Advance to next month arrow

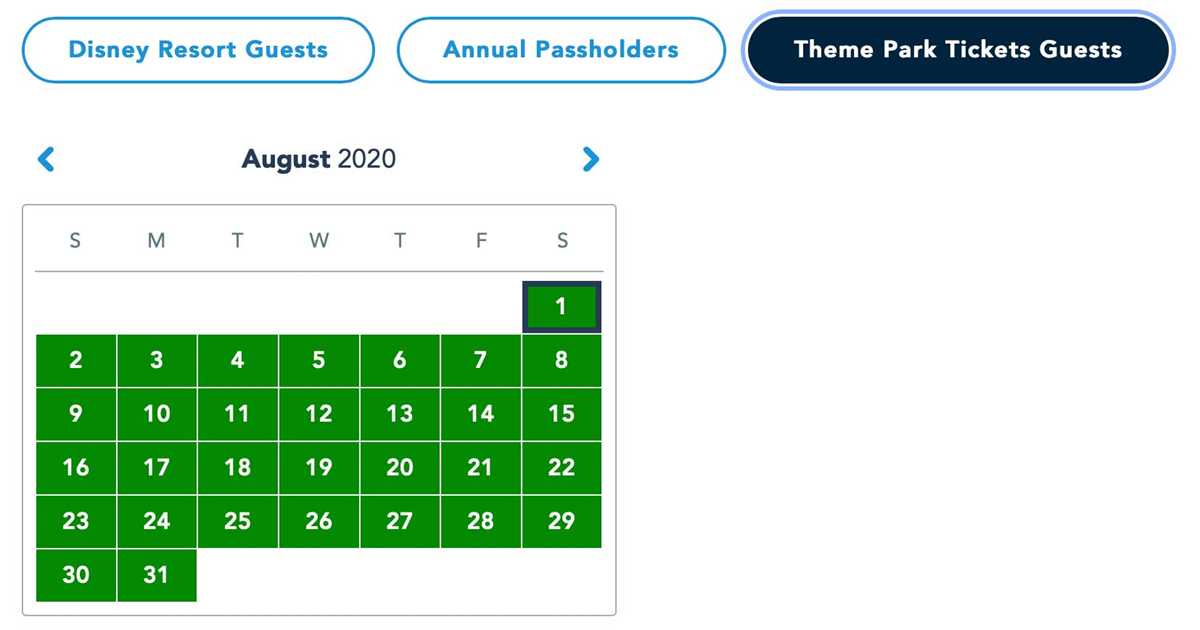(x=591, y=159)
